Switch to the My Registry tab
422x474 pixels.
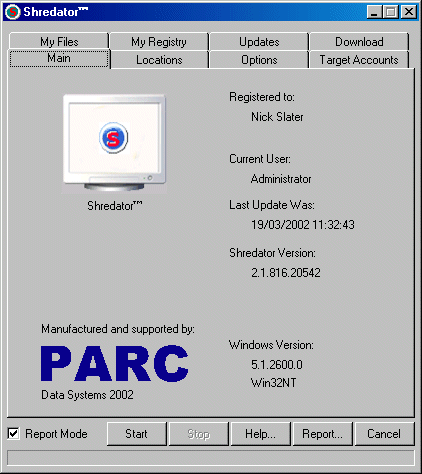click(159, 42)
